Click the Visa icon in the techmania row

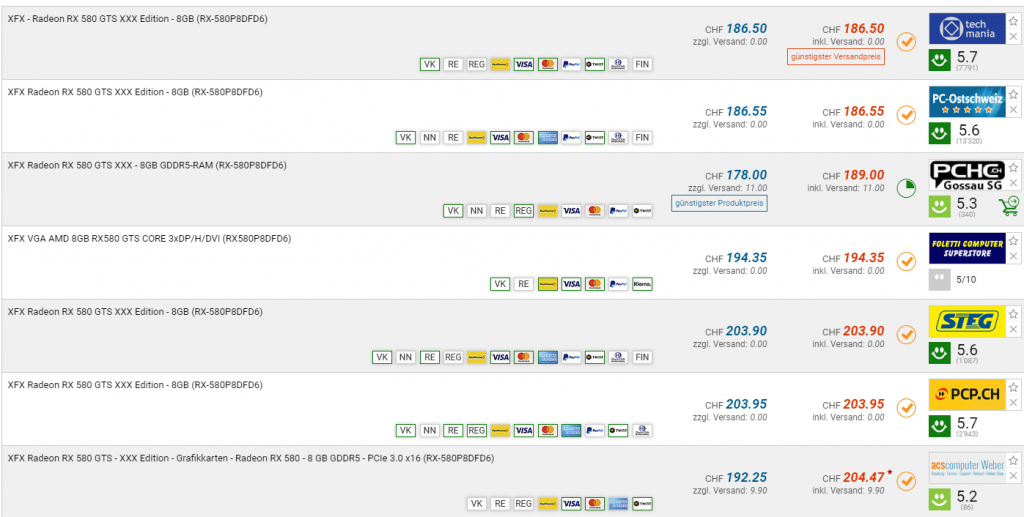(523, 65)
